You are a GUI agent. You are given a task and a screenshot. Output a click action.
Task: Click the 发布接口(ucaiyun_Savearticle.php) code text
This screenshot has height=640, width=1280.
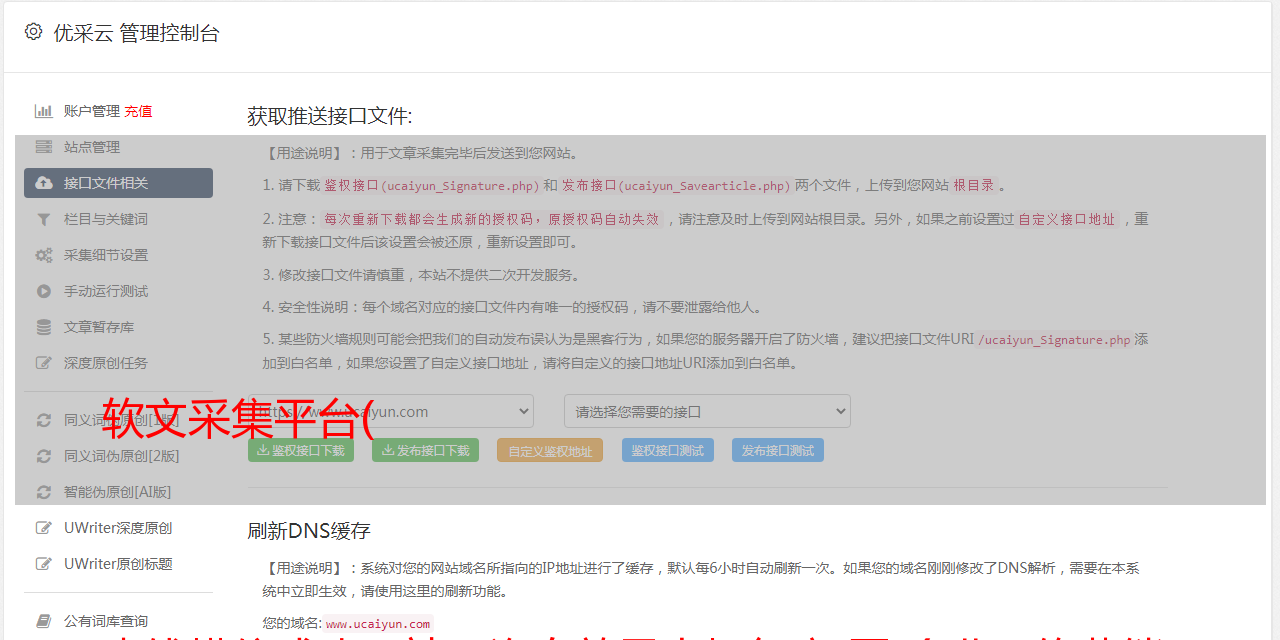[x=676, y=185]
